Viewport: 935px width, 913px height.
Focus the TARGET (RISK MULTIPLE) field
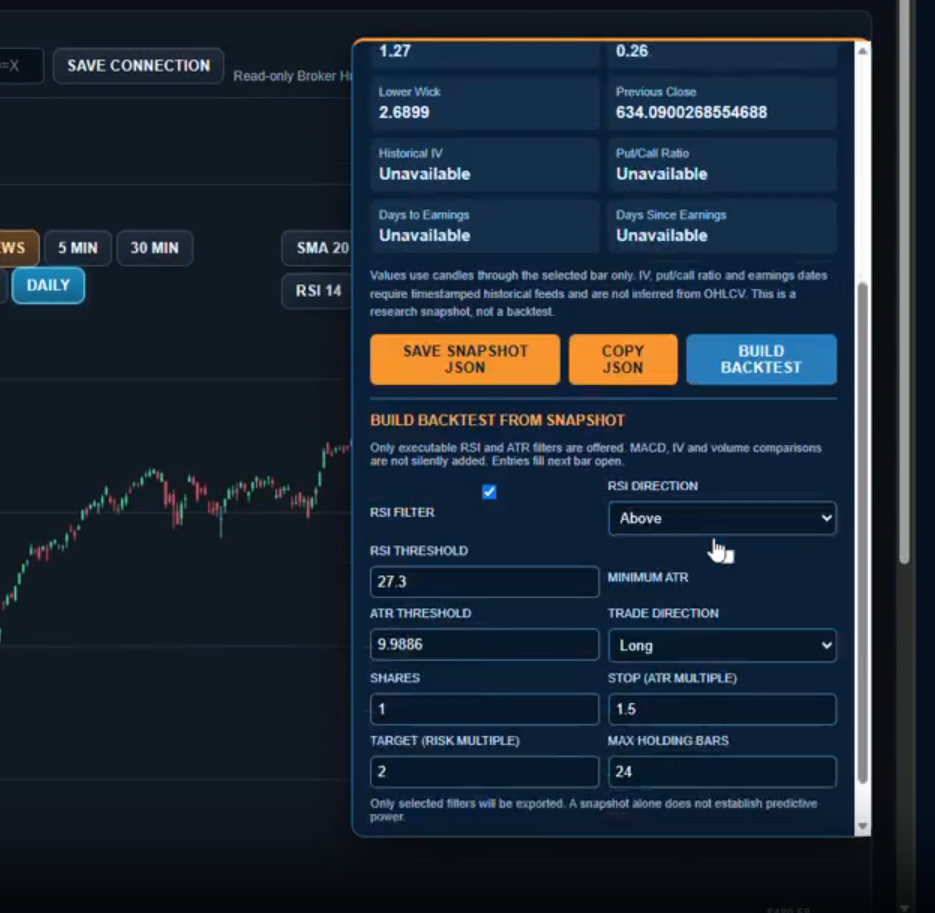[484, 772]
